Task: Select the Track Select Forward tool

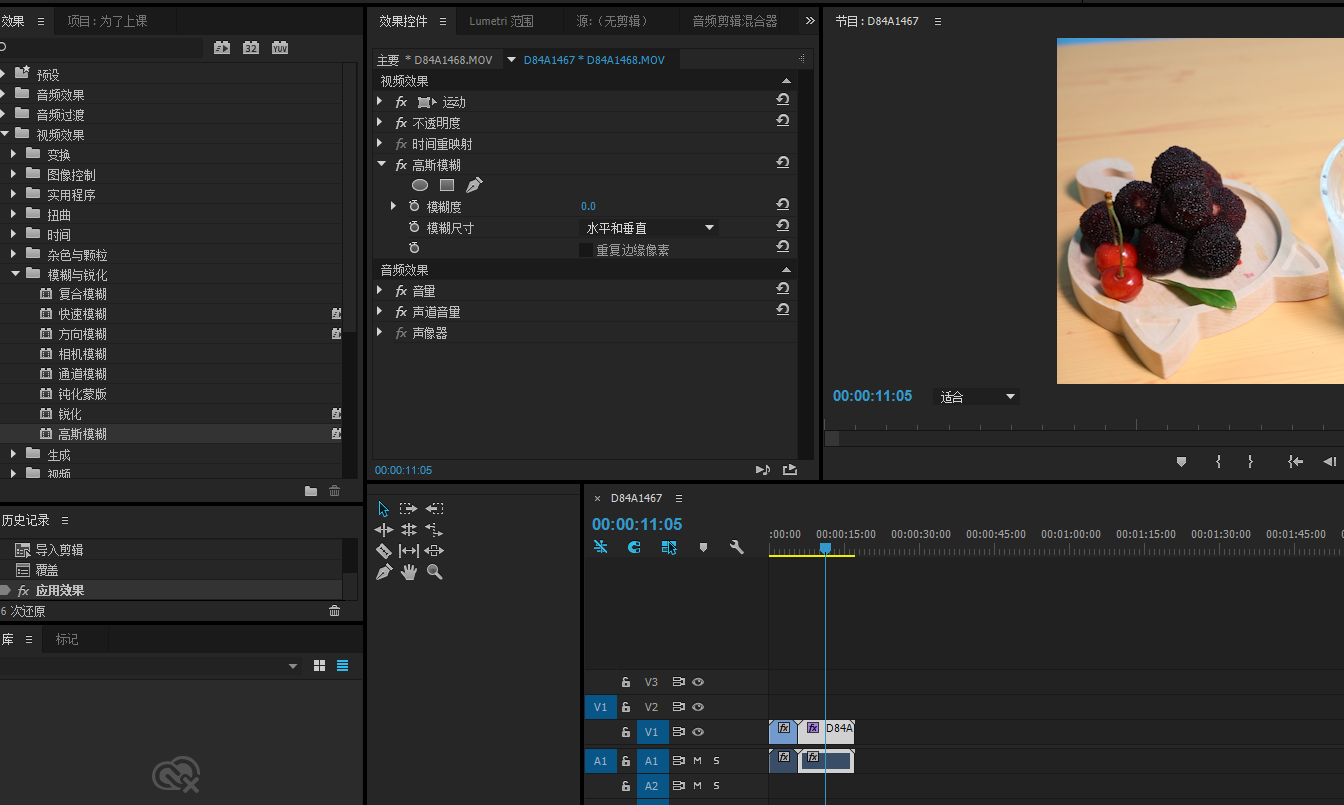Action: tap(409, 509)
